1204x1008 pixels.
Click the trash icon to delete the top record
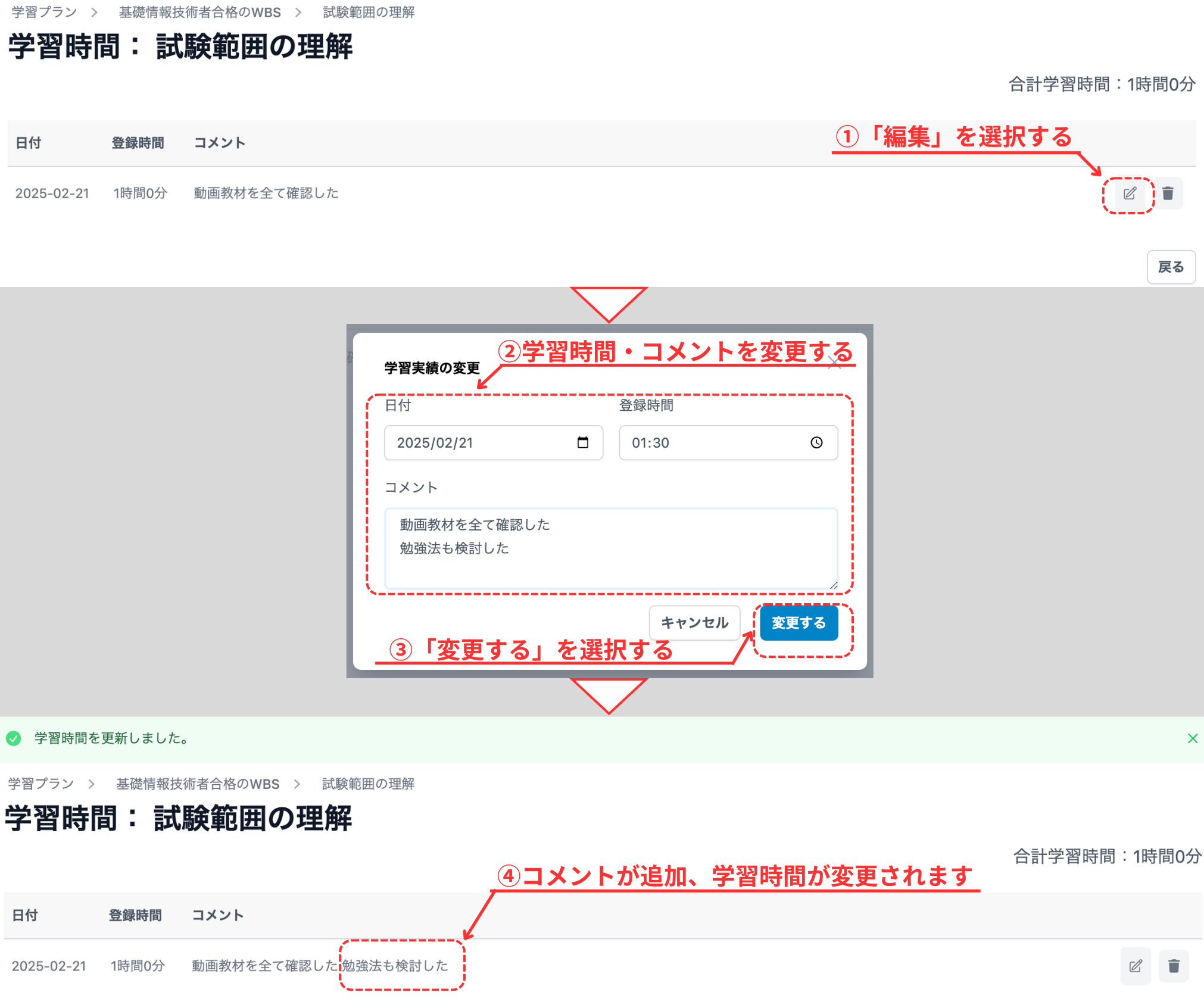click(x=1167, y=193)
